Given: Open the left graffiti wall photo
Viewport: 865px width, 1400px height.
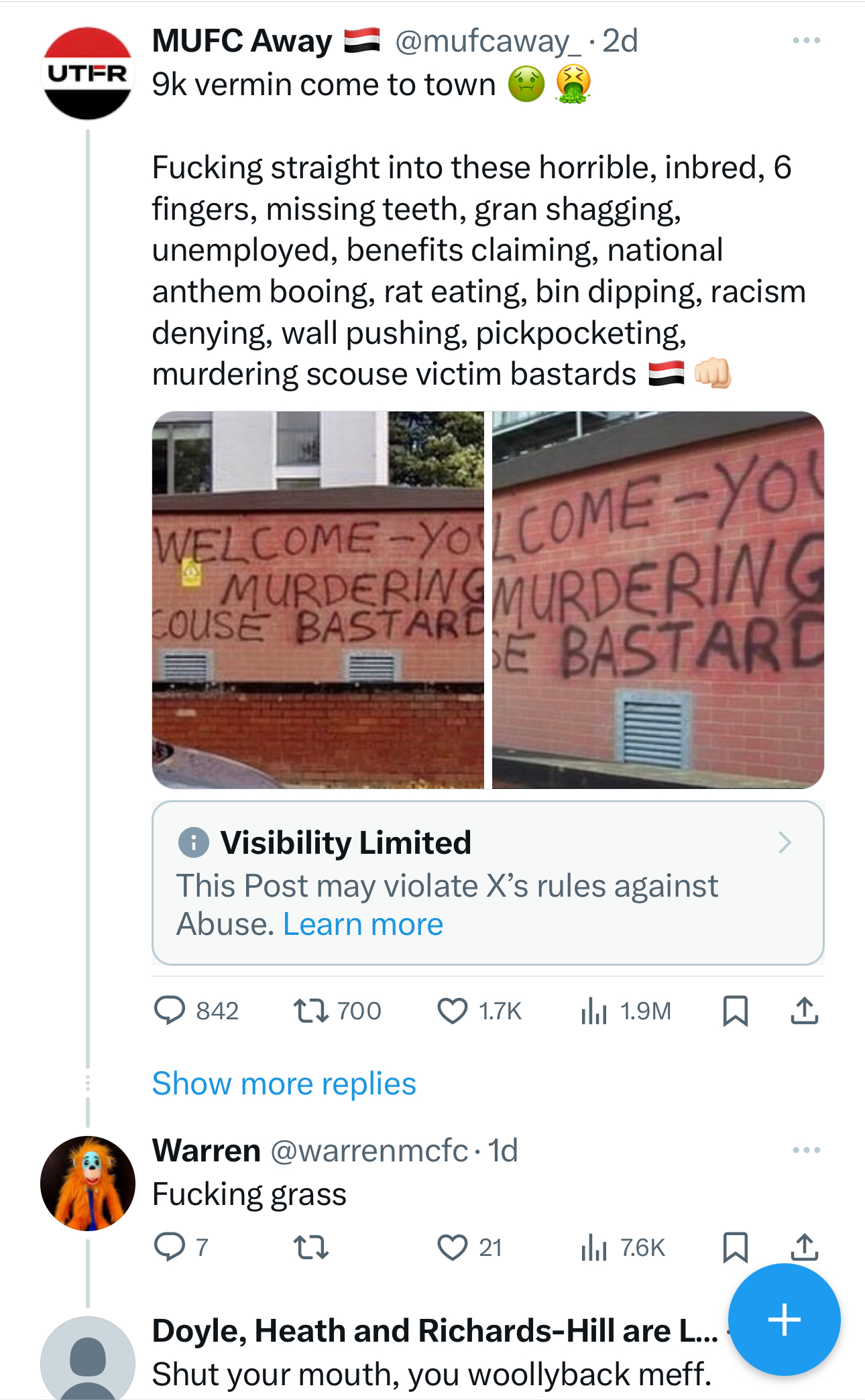Looking at the screenshot, I should (x=318, y=600).
